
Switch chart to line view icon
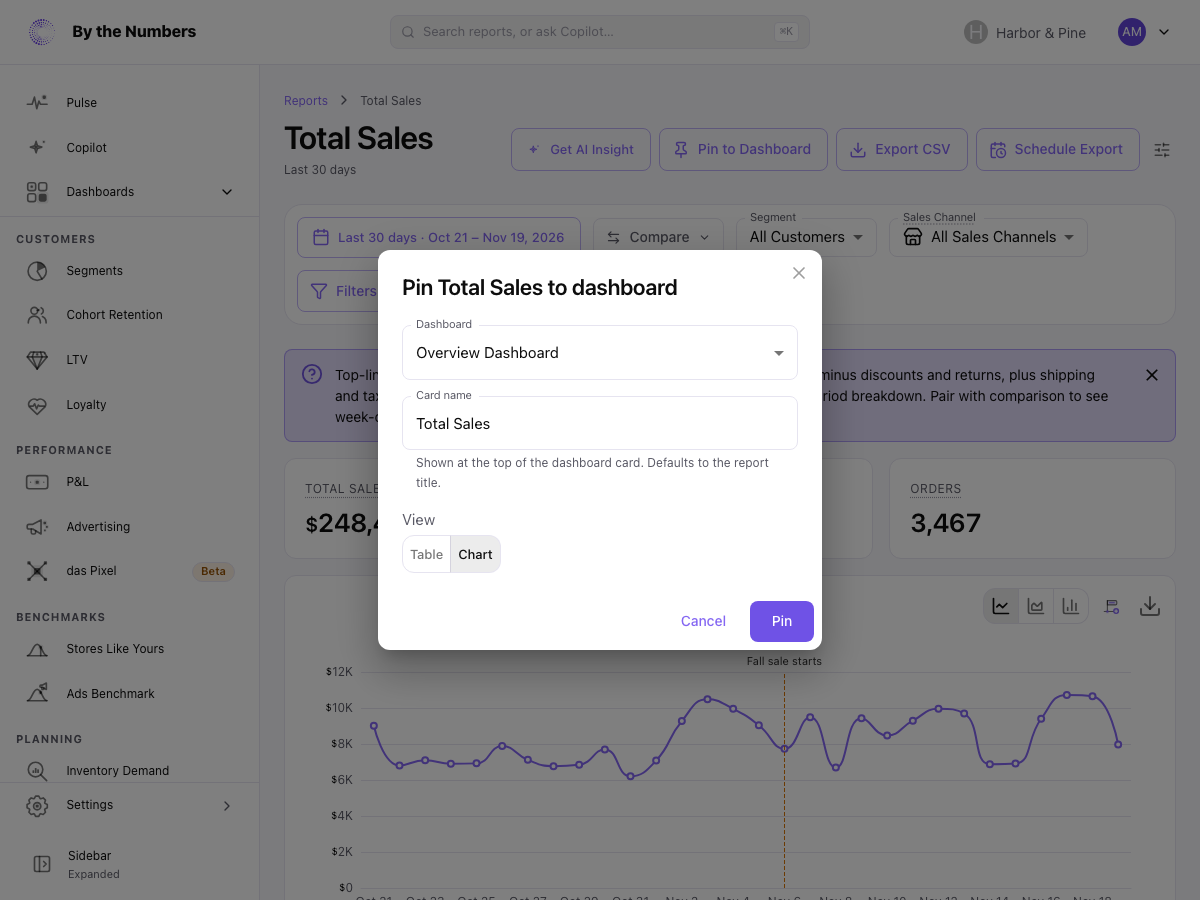[1001, 606]
